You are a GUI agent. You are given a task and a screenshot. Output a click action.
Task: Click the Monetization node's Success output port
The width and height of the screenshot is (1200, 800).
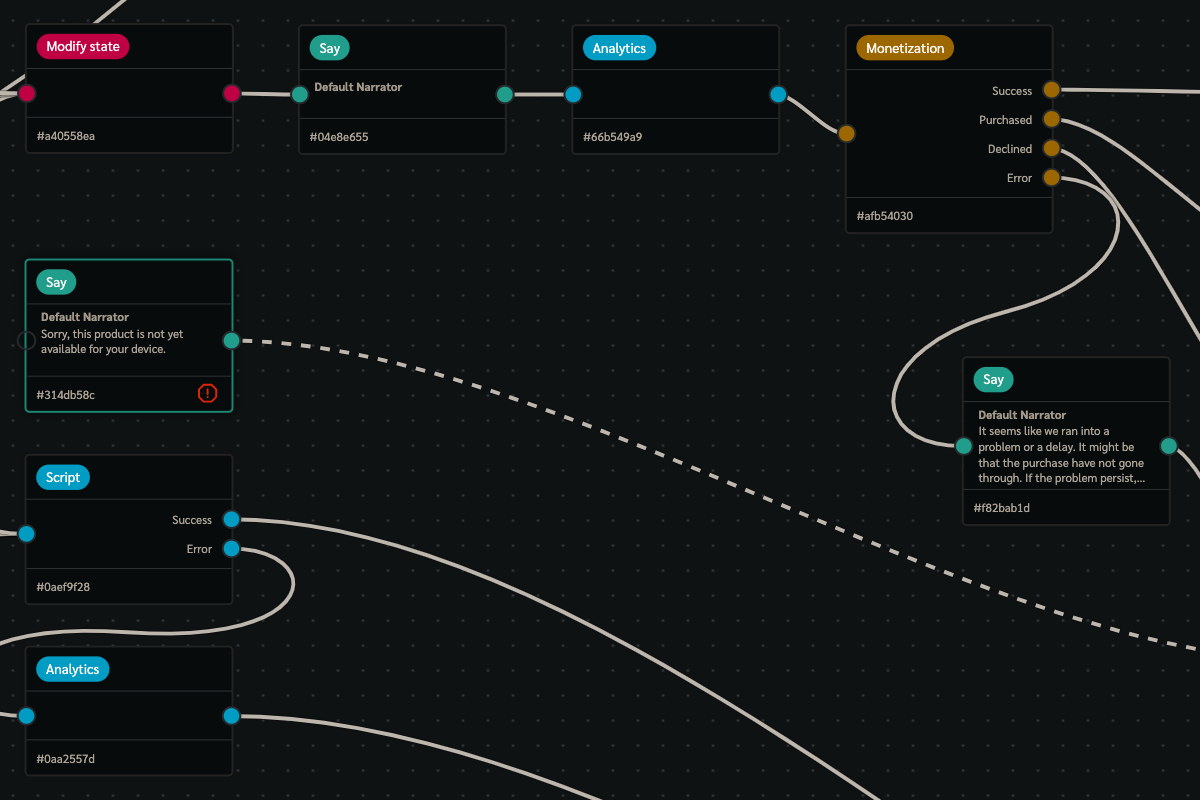click(x=1051, y=90)
